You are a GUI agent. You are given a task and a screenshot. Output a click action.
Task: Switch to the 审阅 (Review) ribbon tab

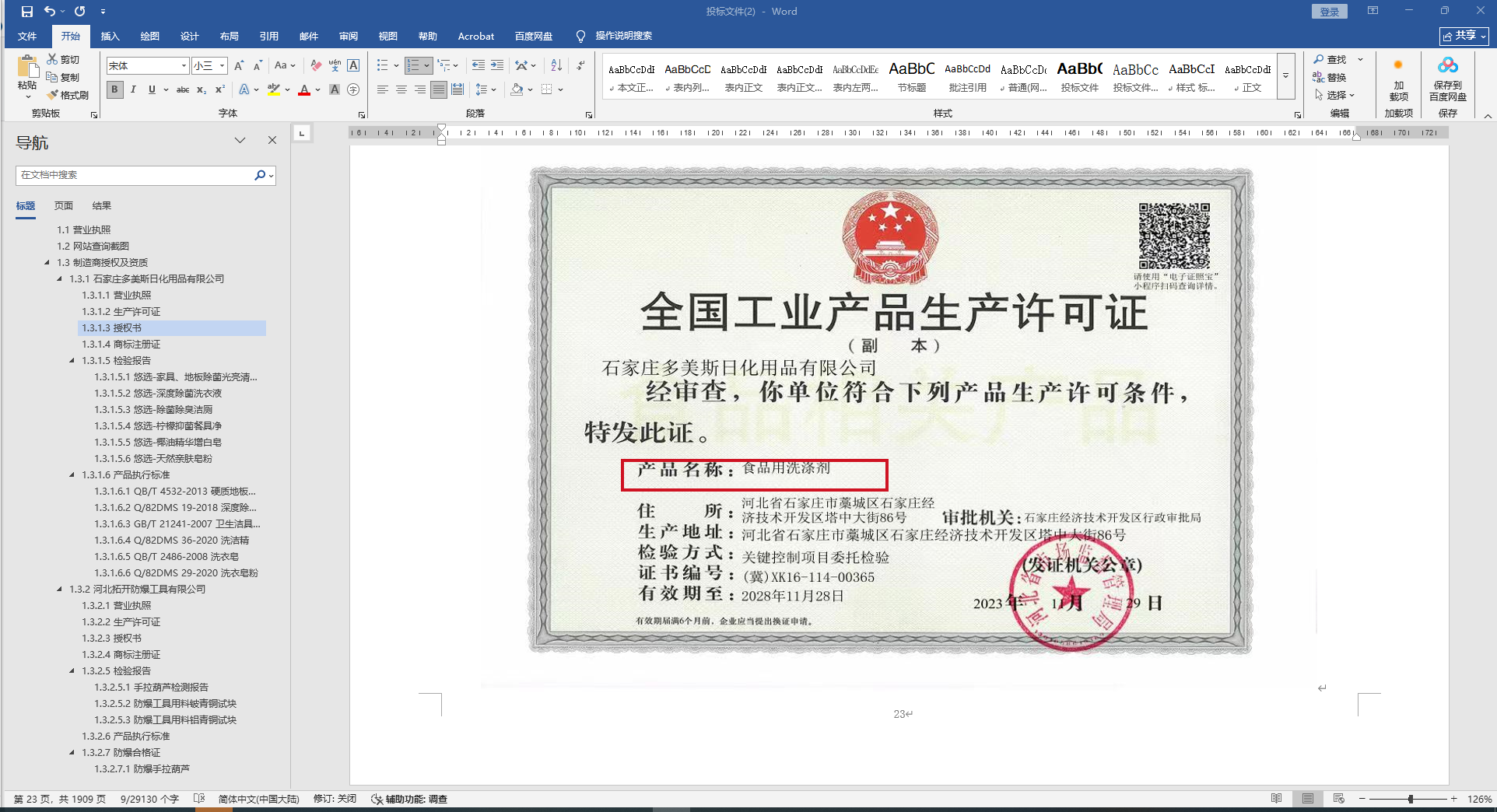349,37
